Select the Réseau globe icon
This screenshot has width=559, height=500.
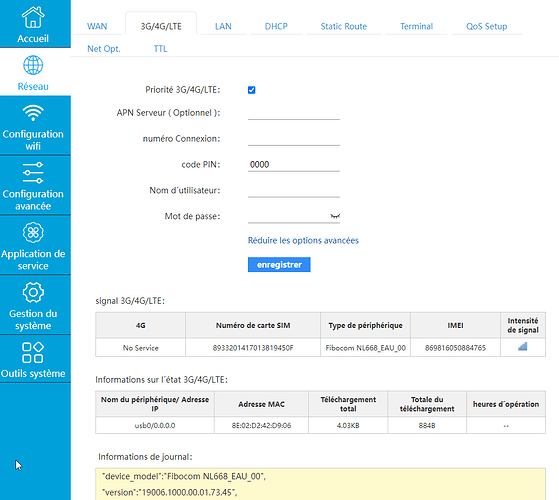pyautogui.click(x=33, y=65)
